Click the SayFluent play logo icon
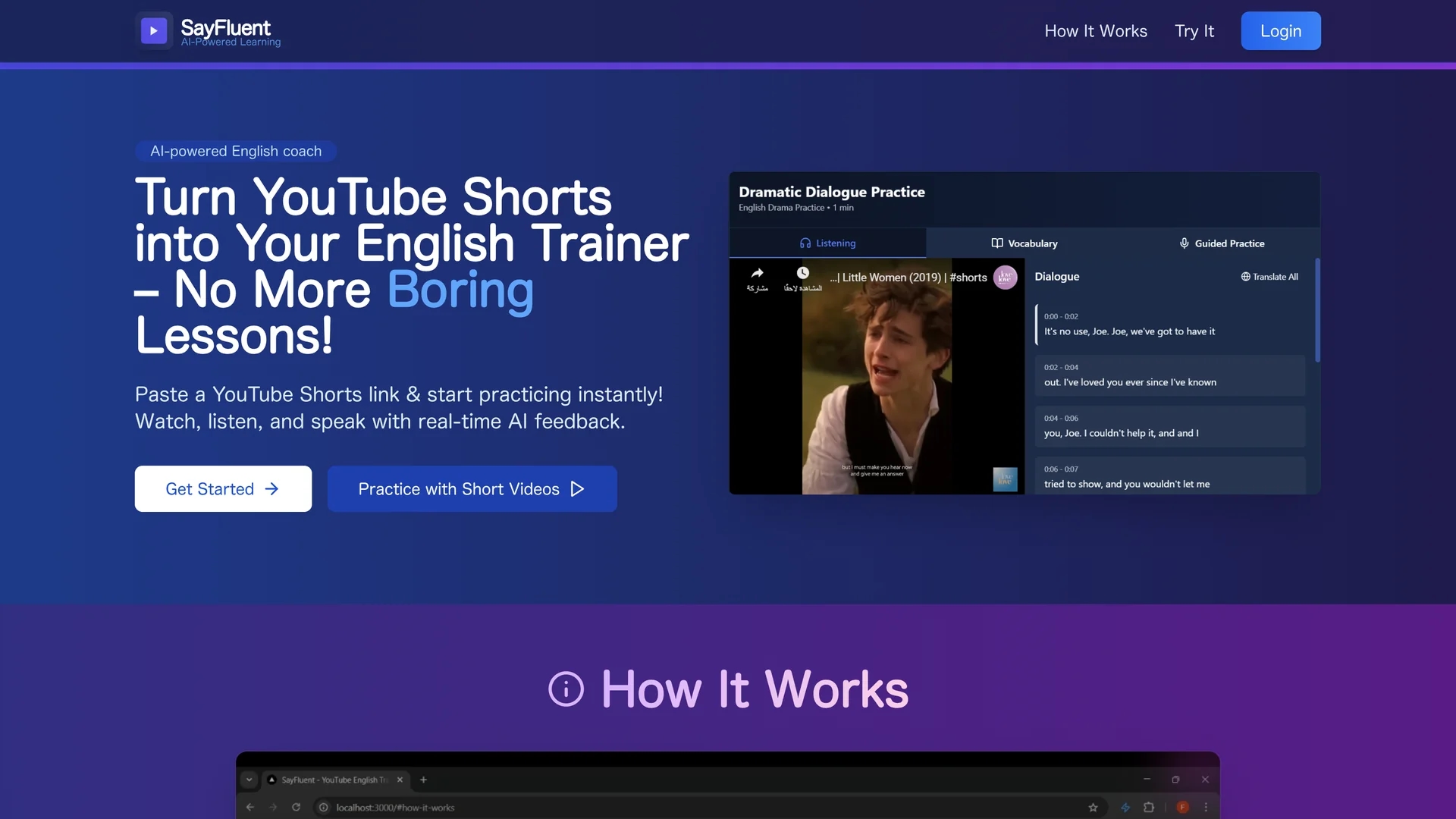Viewport: 1456px width, 819px height. [154, 31]
